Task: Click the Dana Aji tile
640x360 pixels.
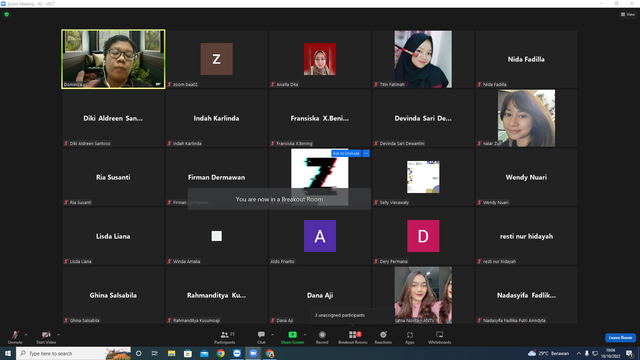Action: (320, 295)
